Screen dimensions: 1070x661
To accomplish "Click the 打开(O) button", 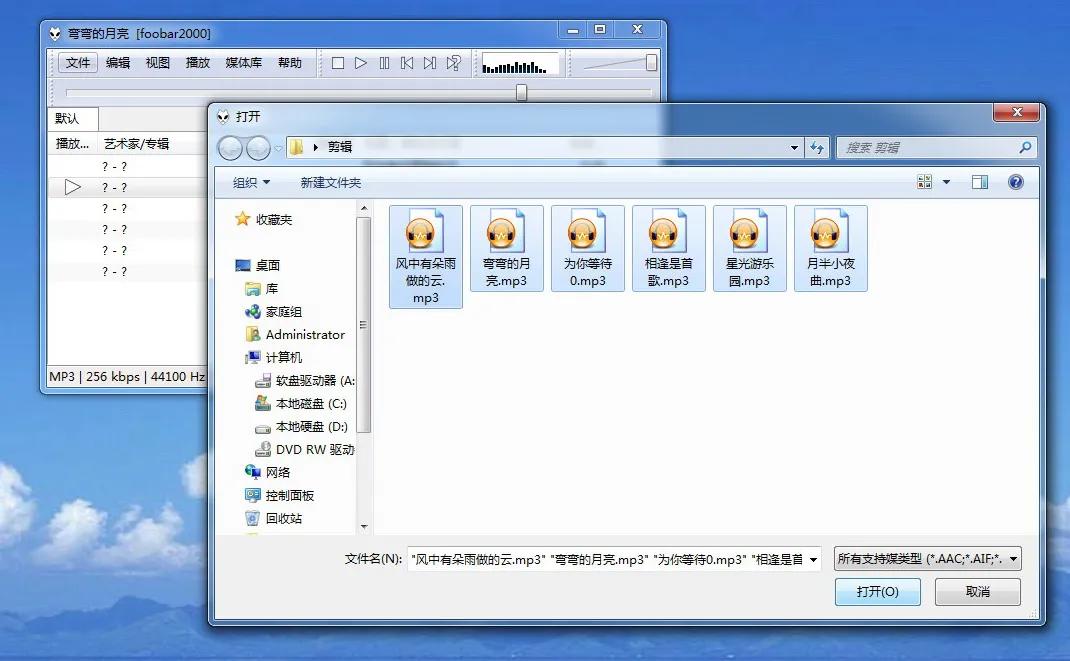I will pyautogui.click(x=877, y=591).
